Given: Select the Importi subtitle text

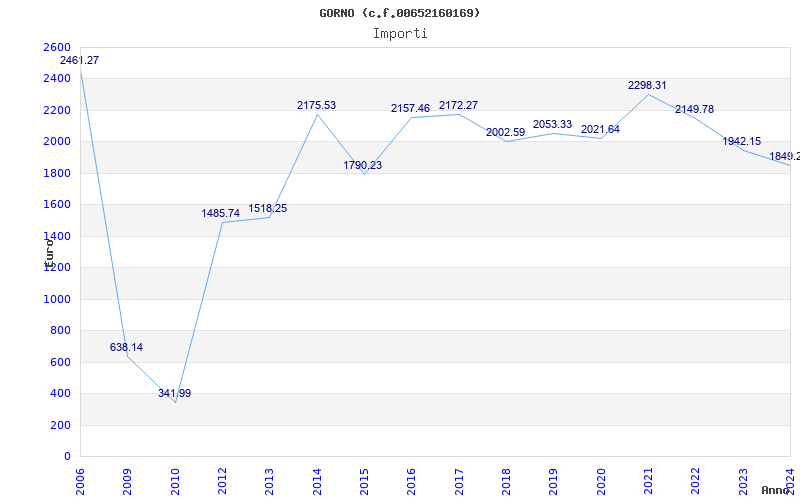Looking at the screenshot, I should [x=400, y=33].
